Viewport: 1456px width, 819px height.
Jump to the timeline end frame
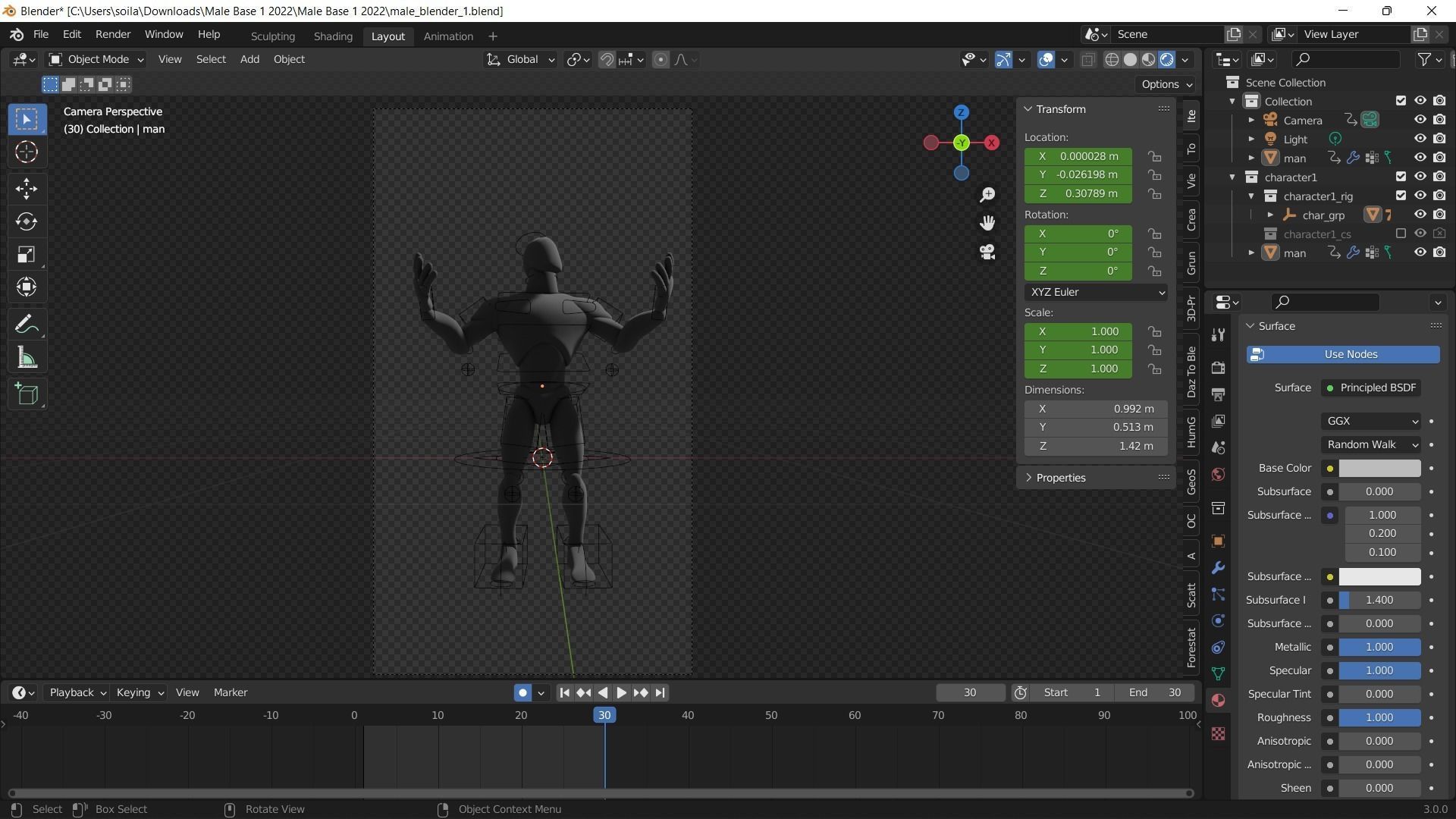click(660, 692)
